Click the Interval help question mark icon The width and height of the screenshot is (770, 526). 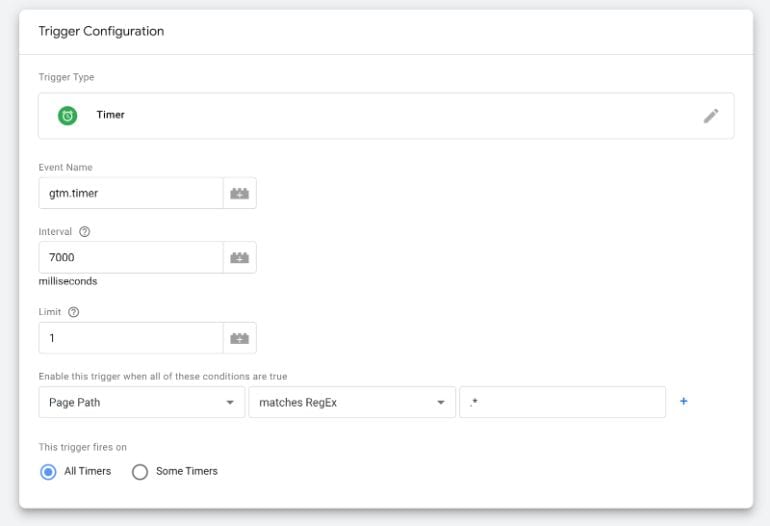[x=84, y=232]
